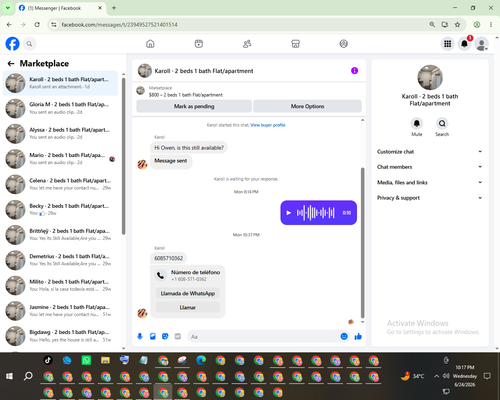Expand Customize chat section
This screenshot has width=500, height=400.
[430, 152]
